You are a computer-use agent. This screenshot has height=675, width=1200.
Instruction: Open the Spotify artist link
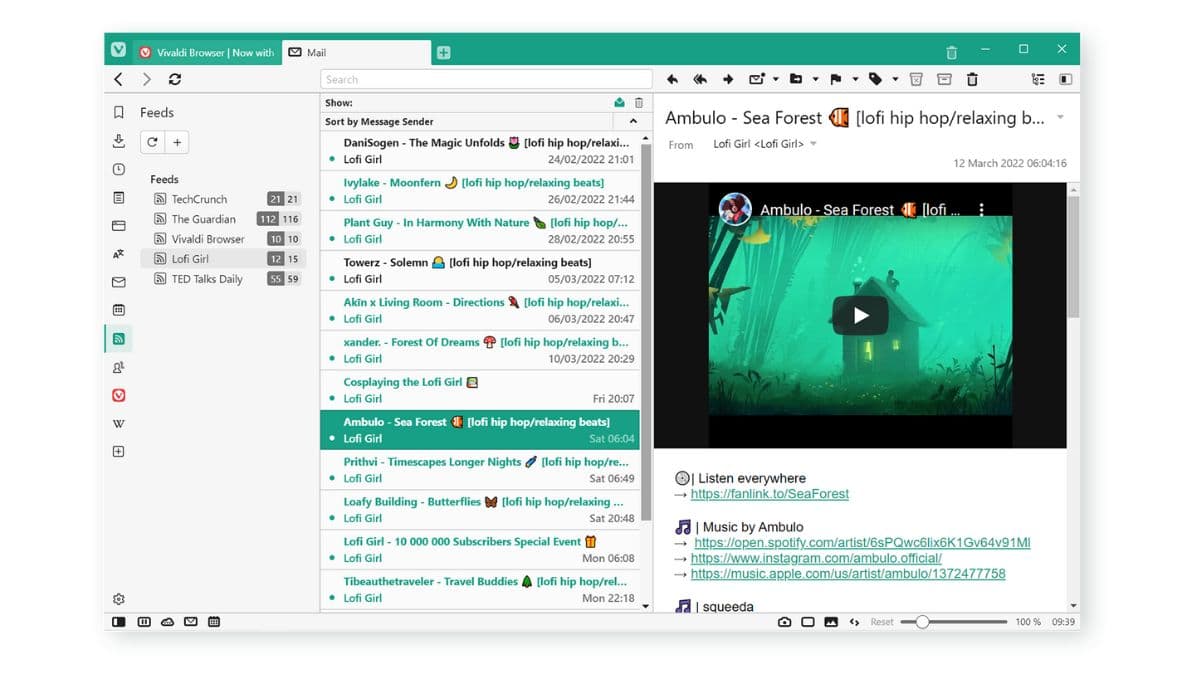862,543
